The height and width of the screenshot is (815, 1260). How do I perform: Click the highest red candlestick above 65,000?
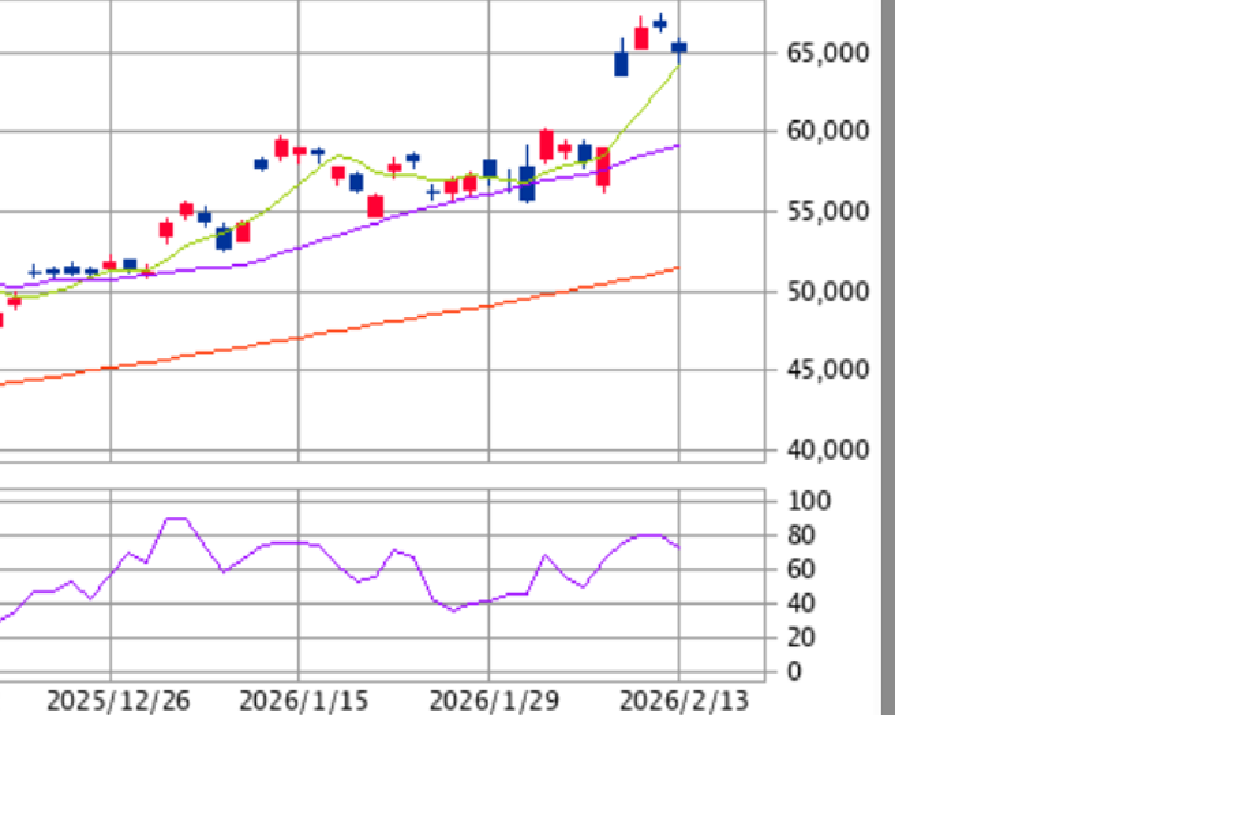click(x=641, y=38)
